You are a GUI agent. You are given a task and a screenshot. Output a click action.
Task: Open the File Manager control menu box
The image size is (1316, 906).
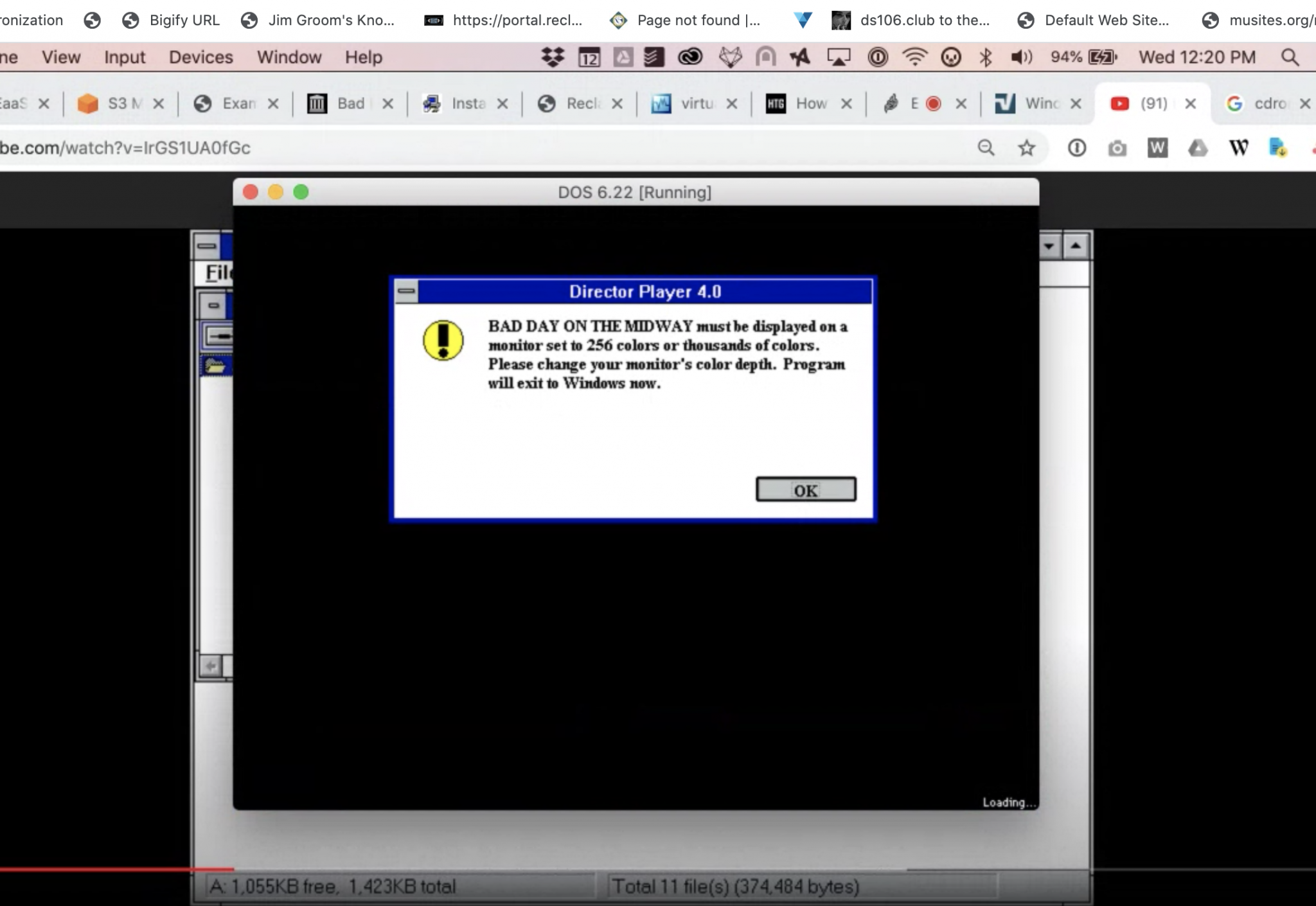click(x=206, y=246)
